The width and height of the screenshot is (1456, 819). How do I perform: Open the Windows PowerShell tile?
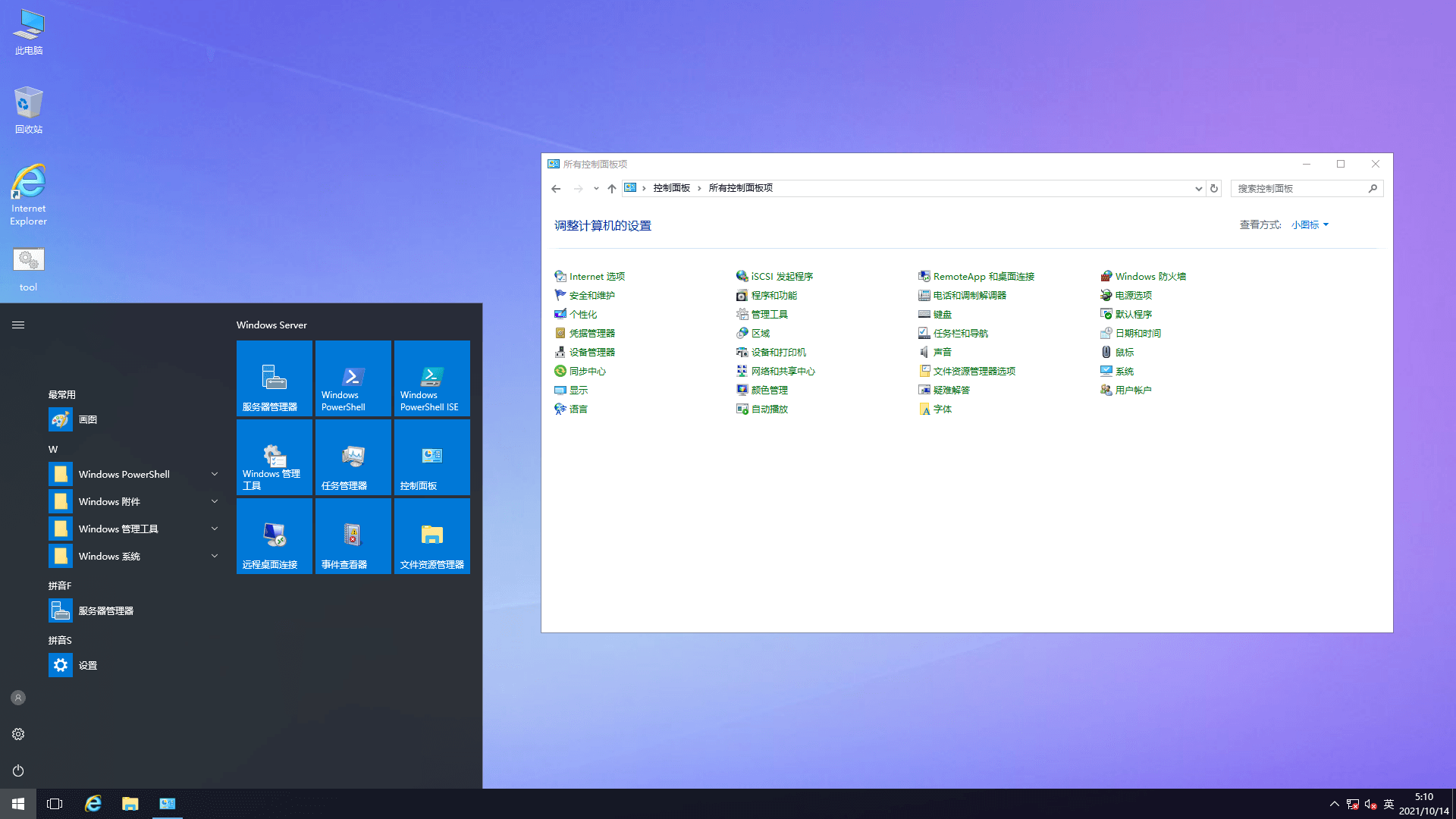pos(353,378)
